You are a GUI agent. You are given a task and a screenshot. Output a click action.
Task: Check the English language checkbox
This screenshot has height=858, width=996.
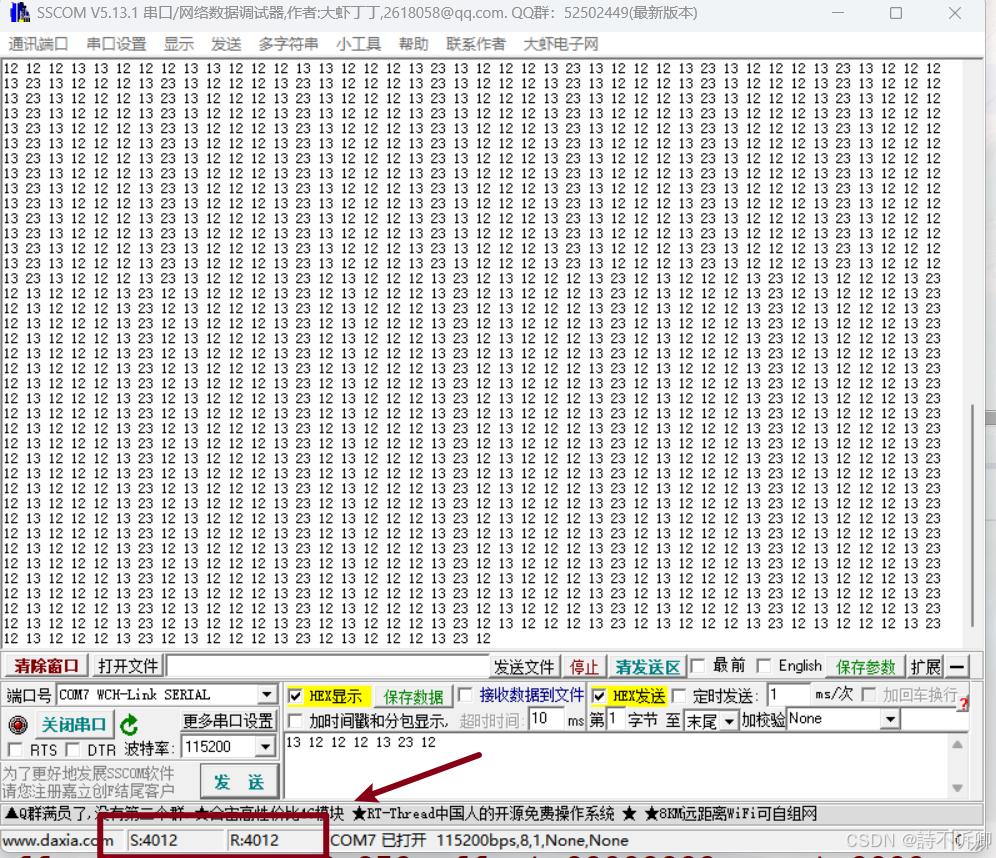[764, 666]
